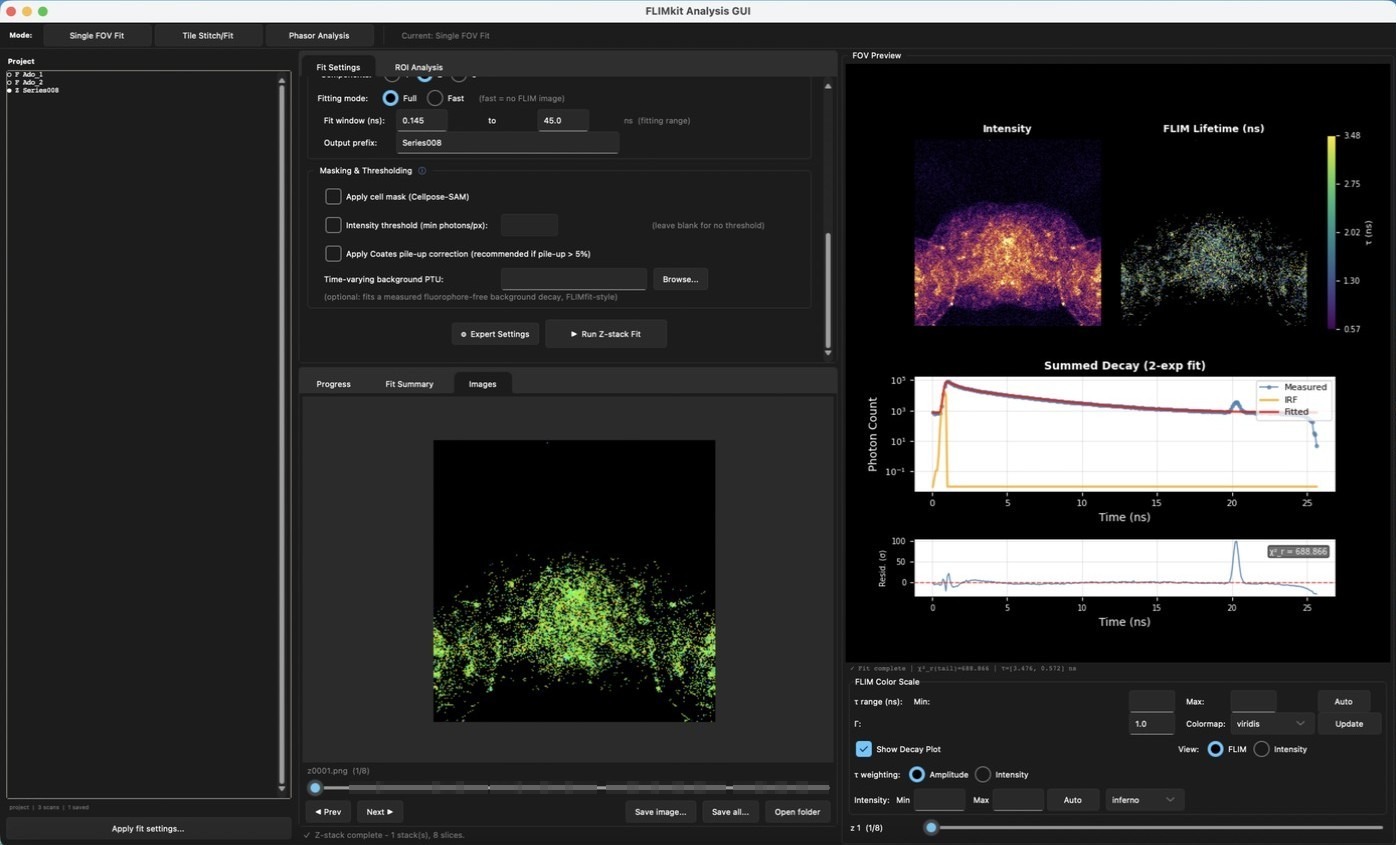Click the Output prefix input field
Screen dimensions: 1396x845
click(507, 143)
